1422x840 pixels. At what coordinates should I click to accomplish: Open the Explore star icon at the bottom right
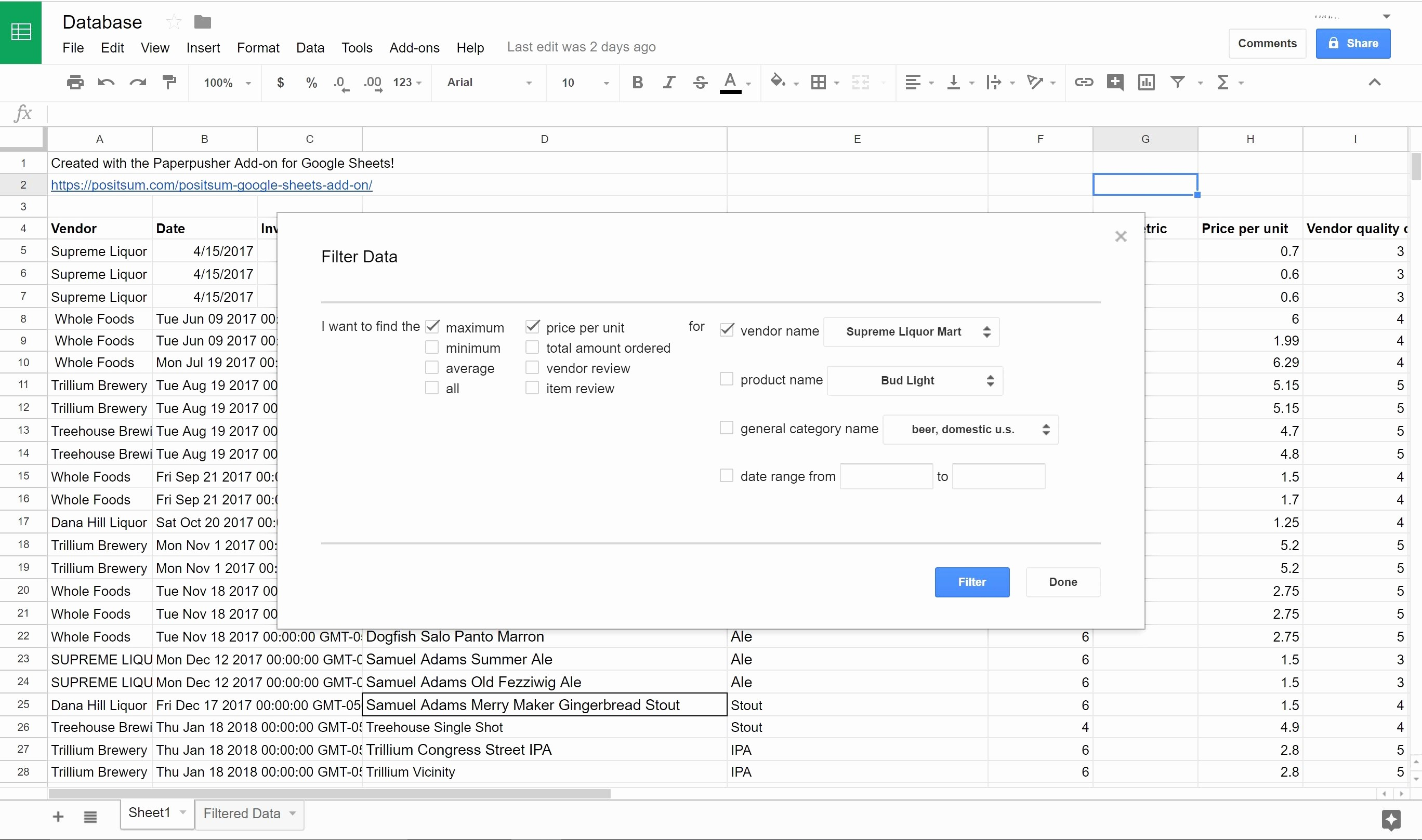point(1391,819)
